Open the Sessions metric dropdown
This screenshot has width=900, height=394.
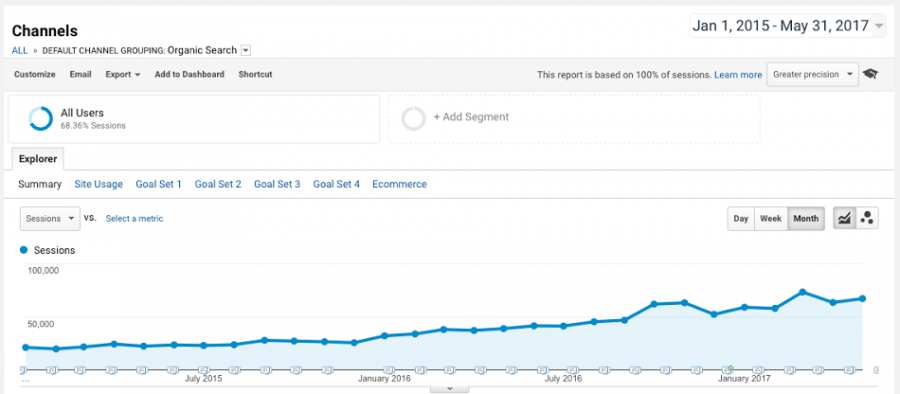[51, 219]
